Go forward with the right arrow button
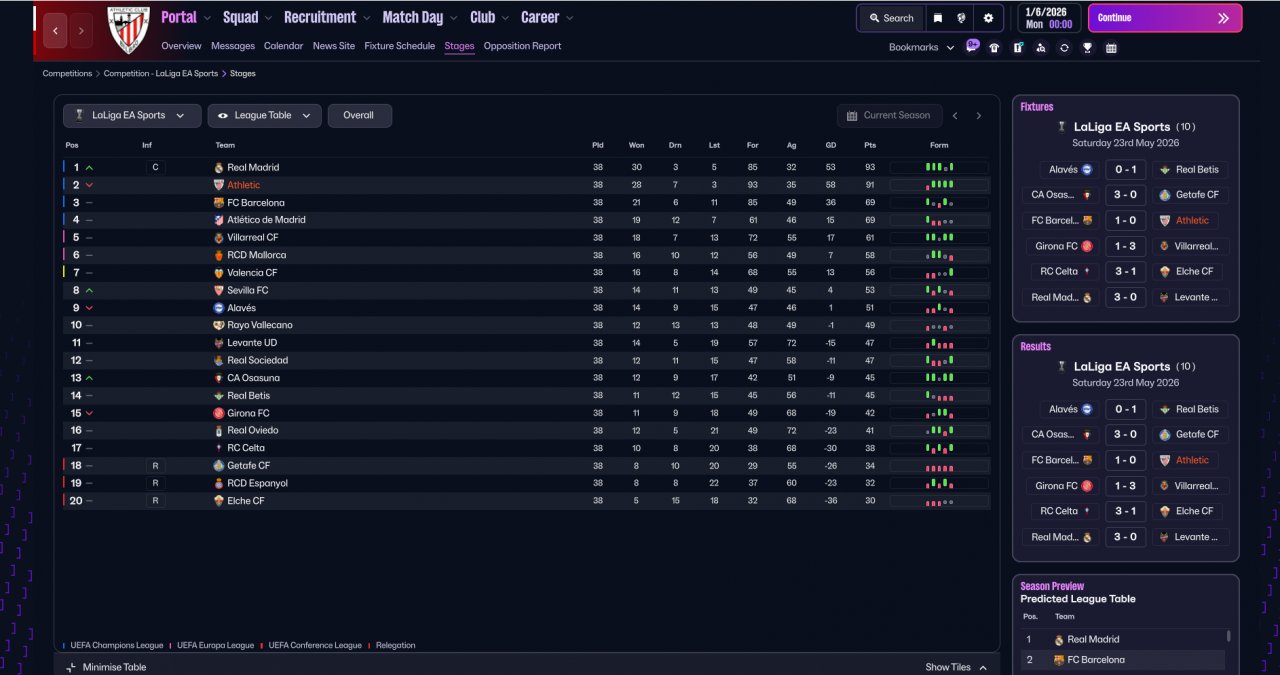Image resolution: width=1280 pixels, height=675 pixels. 81,31
